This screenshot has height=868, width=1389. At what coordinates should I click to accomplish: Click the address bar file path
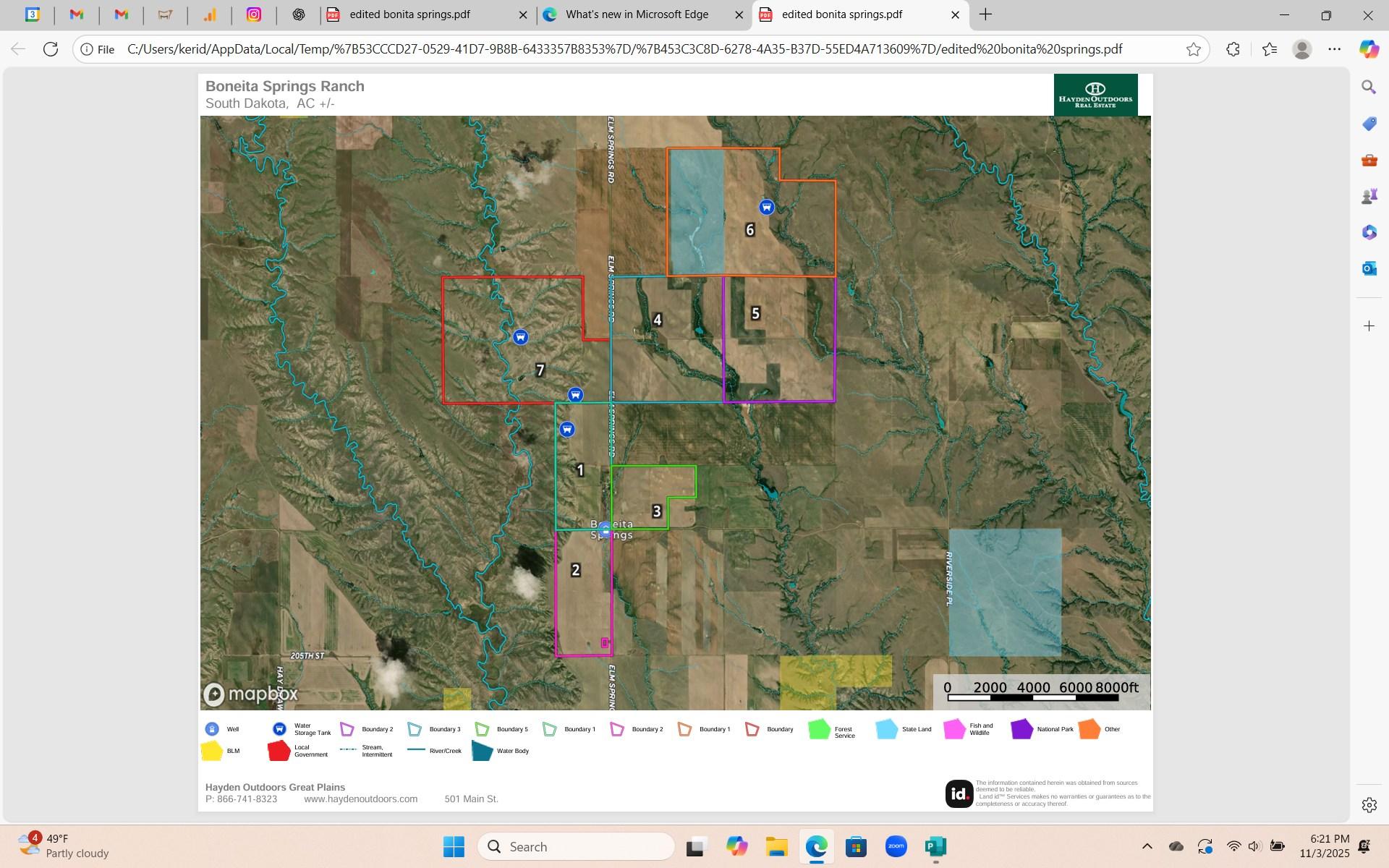[624, 49]
